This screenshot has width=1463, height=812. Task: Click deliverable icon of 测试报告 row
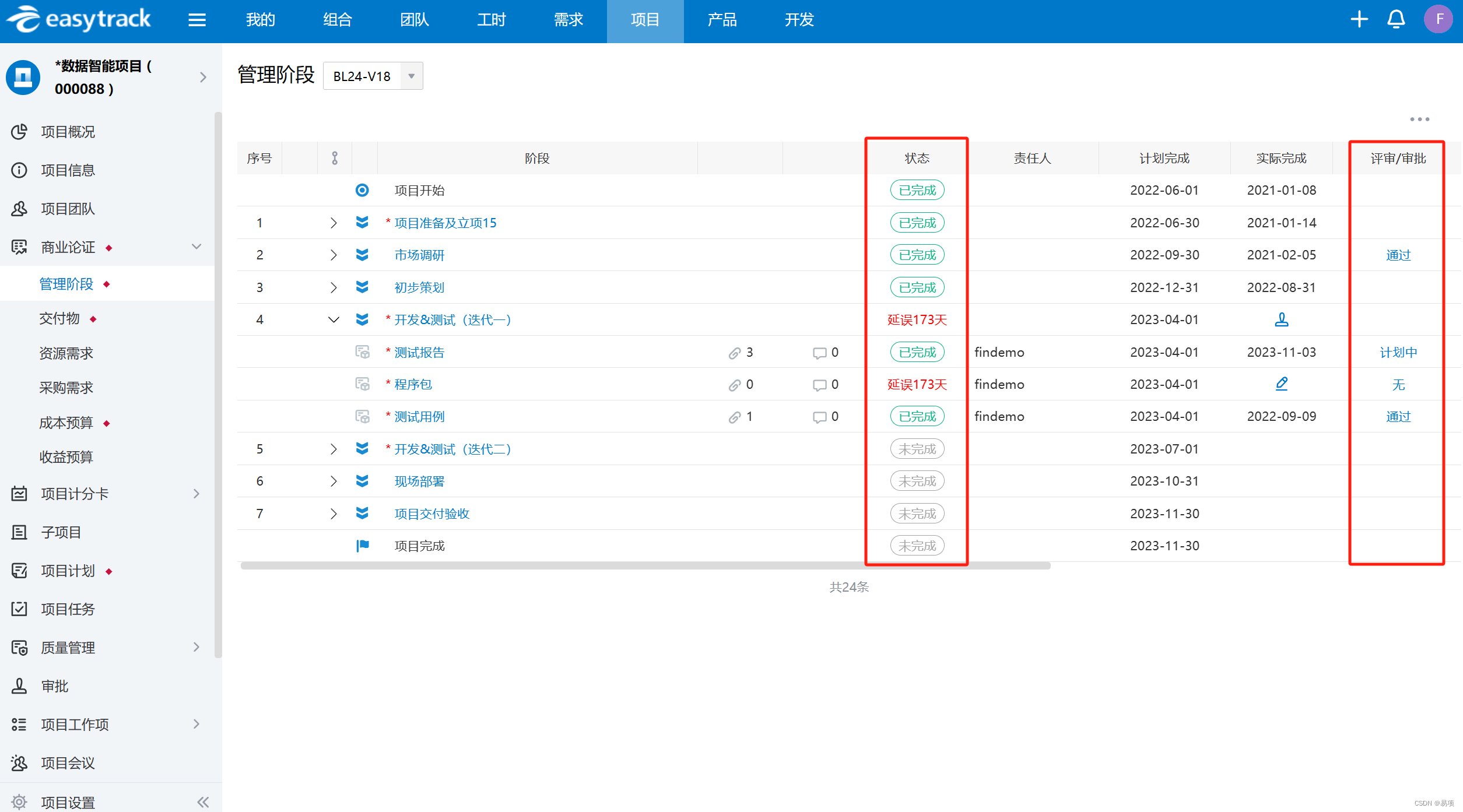pos(362,352)
